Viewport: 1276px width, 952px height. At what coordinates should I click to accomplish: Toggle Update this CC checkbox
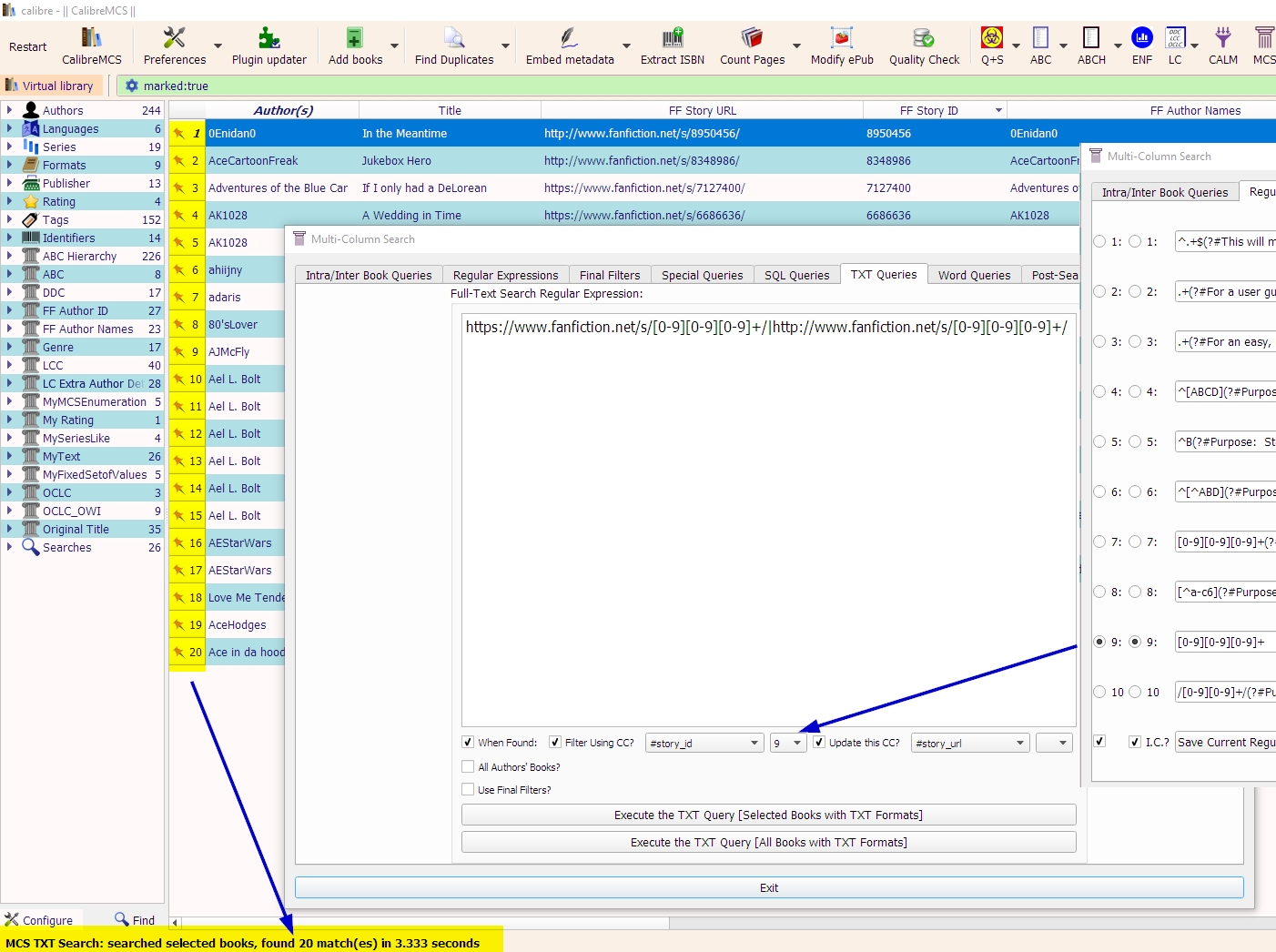pyautogui.click(x=819, y=742)
